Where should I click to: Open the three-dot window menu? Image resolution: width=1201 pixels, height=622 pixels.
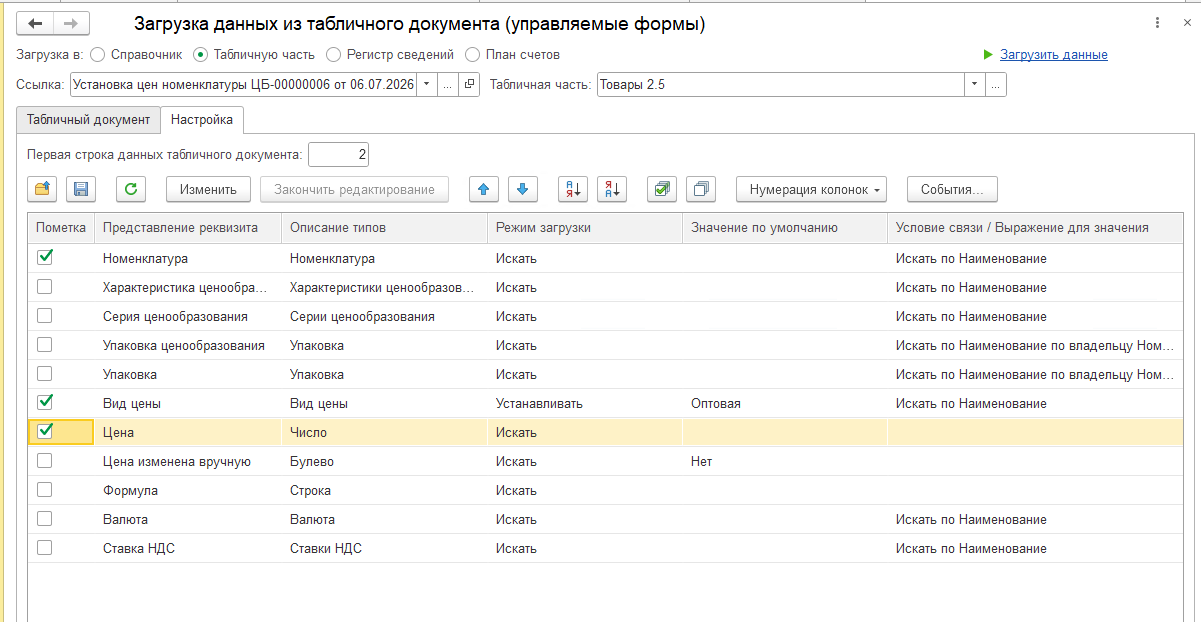pos(1158,23)
